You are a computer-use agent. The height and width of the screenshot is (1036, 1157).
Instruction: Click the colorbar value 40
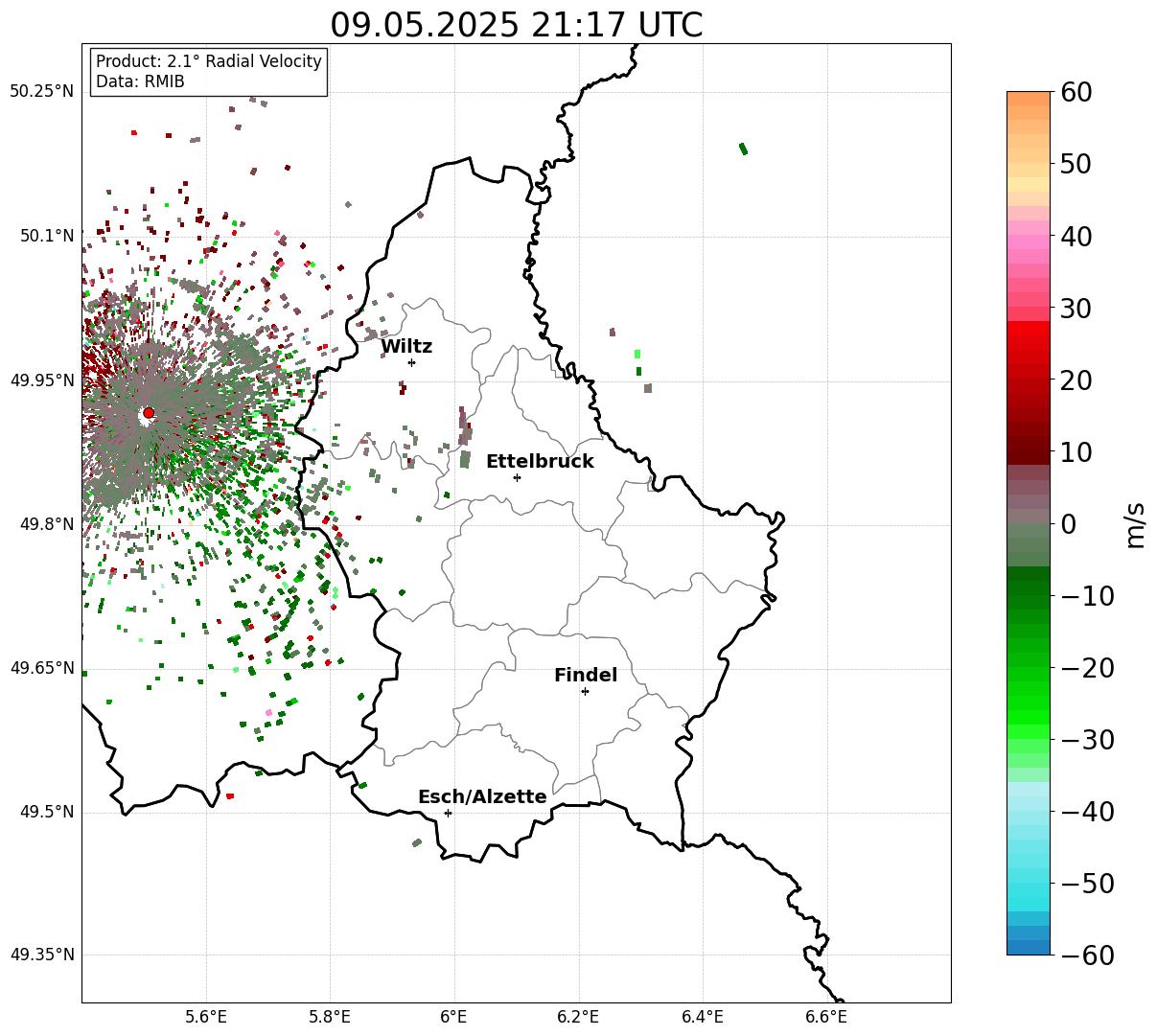coord(1076,236)
